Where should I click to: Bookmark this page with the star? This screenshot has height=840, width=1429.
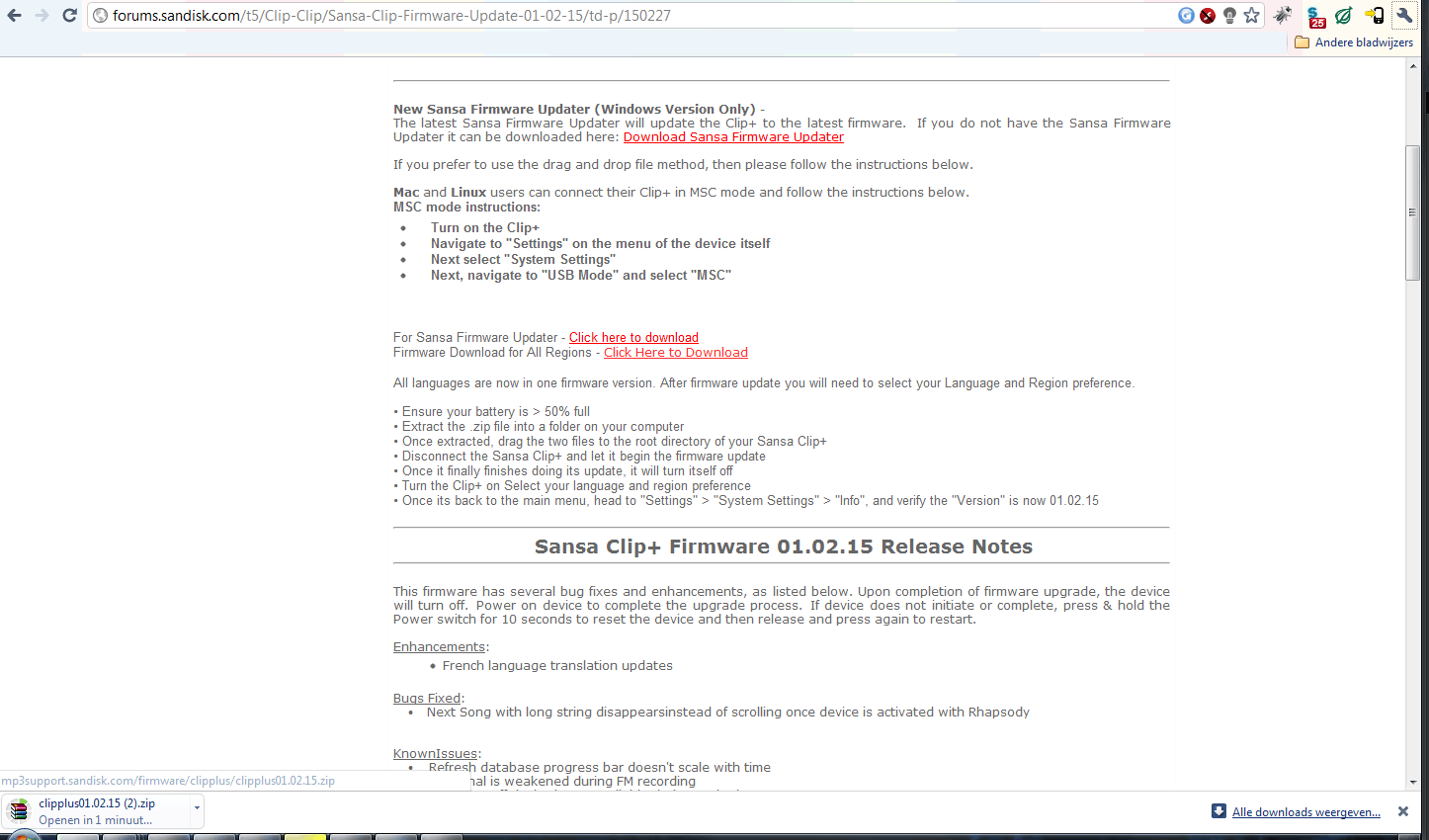[1252, 15]
